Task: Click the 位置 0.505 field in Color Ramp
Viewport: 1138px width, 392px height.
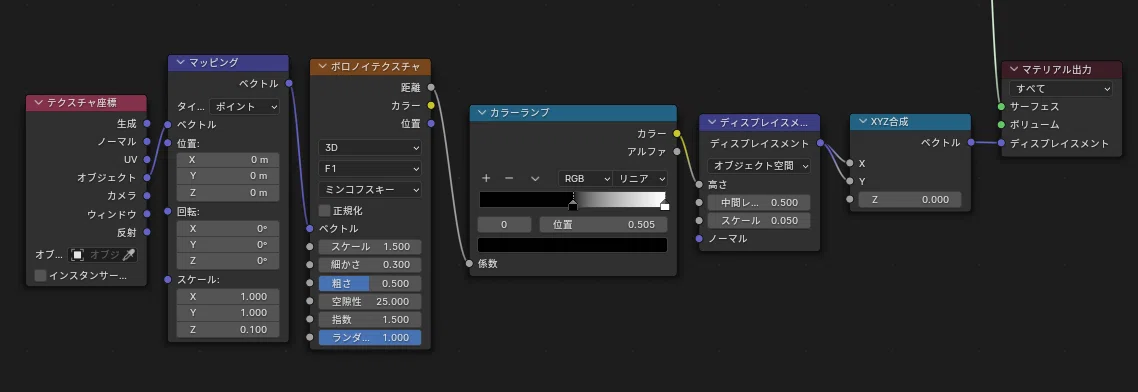Action: click(604, 224)
